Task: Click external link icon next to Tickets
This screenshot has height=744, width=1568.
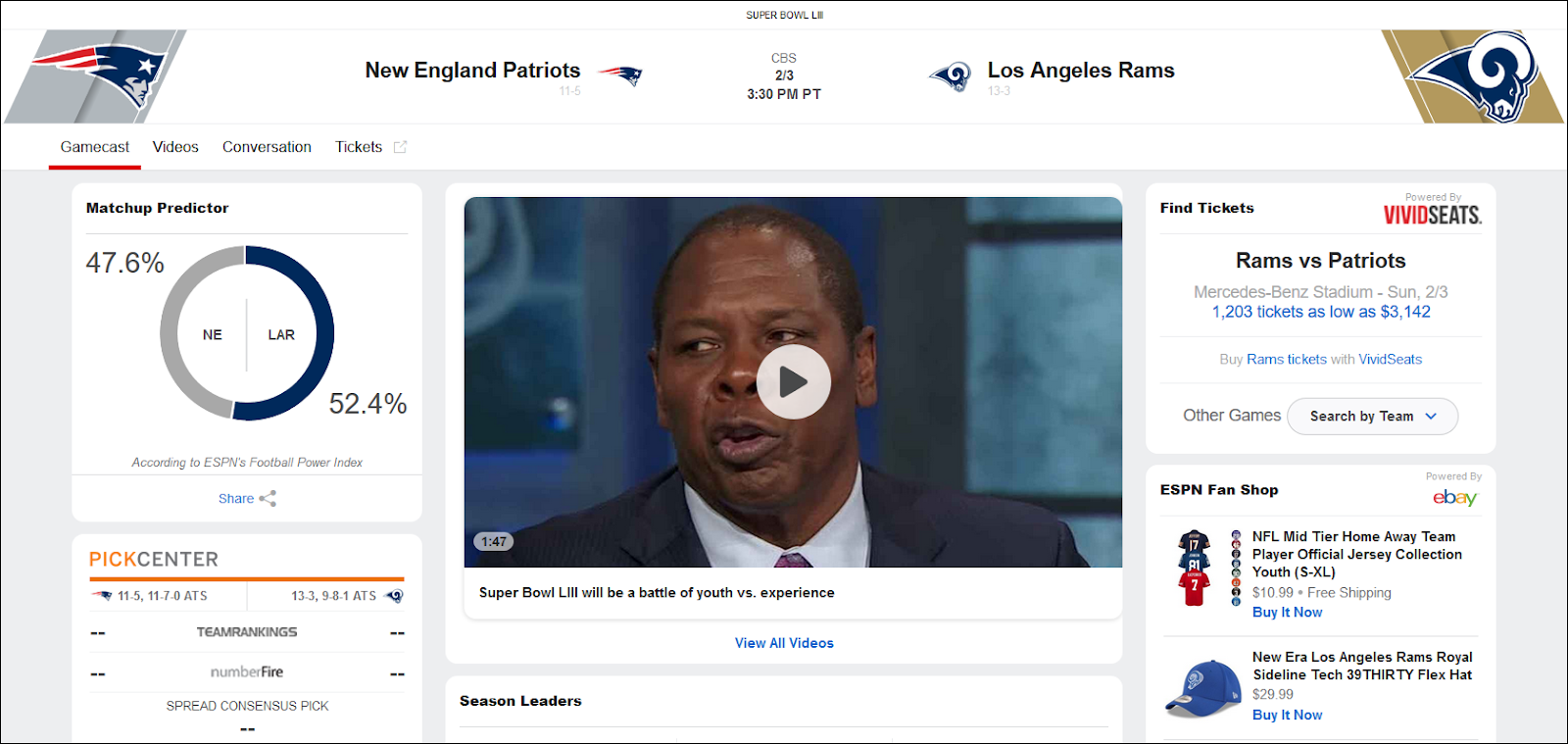Action: pos(400,147)
